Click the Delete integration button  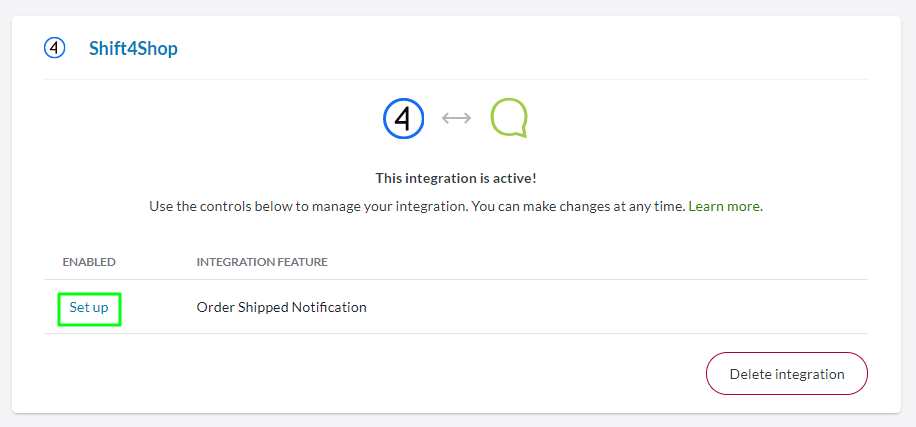[x=786, y=374]
